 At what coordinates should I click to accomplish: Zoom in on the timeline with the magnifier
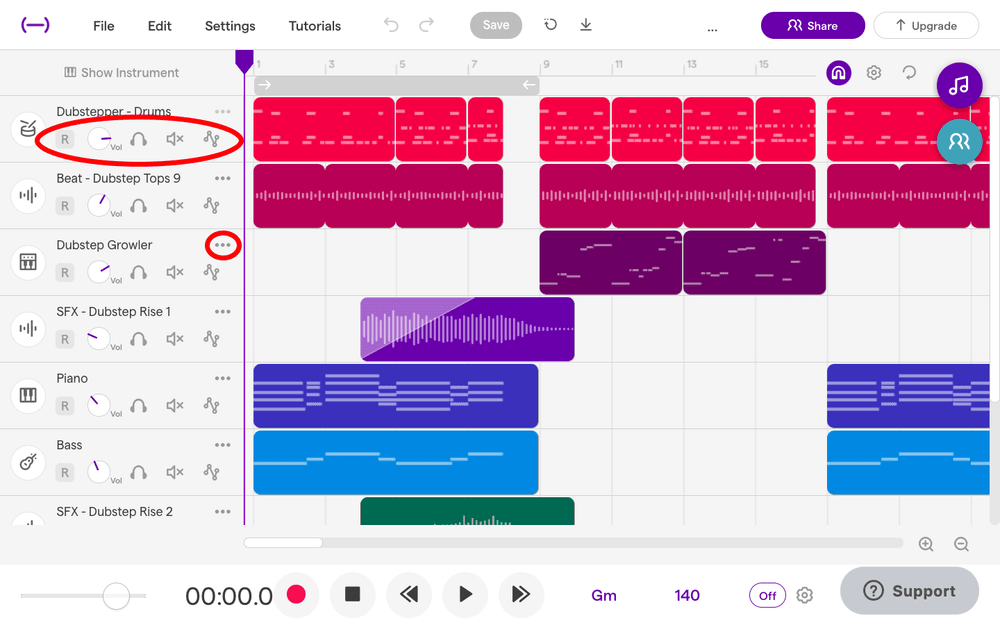[x=926, y=544]
